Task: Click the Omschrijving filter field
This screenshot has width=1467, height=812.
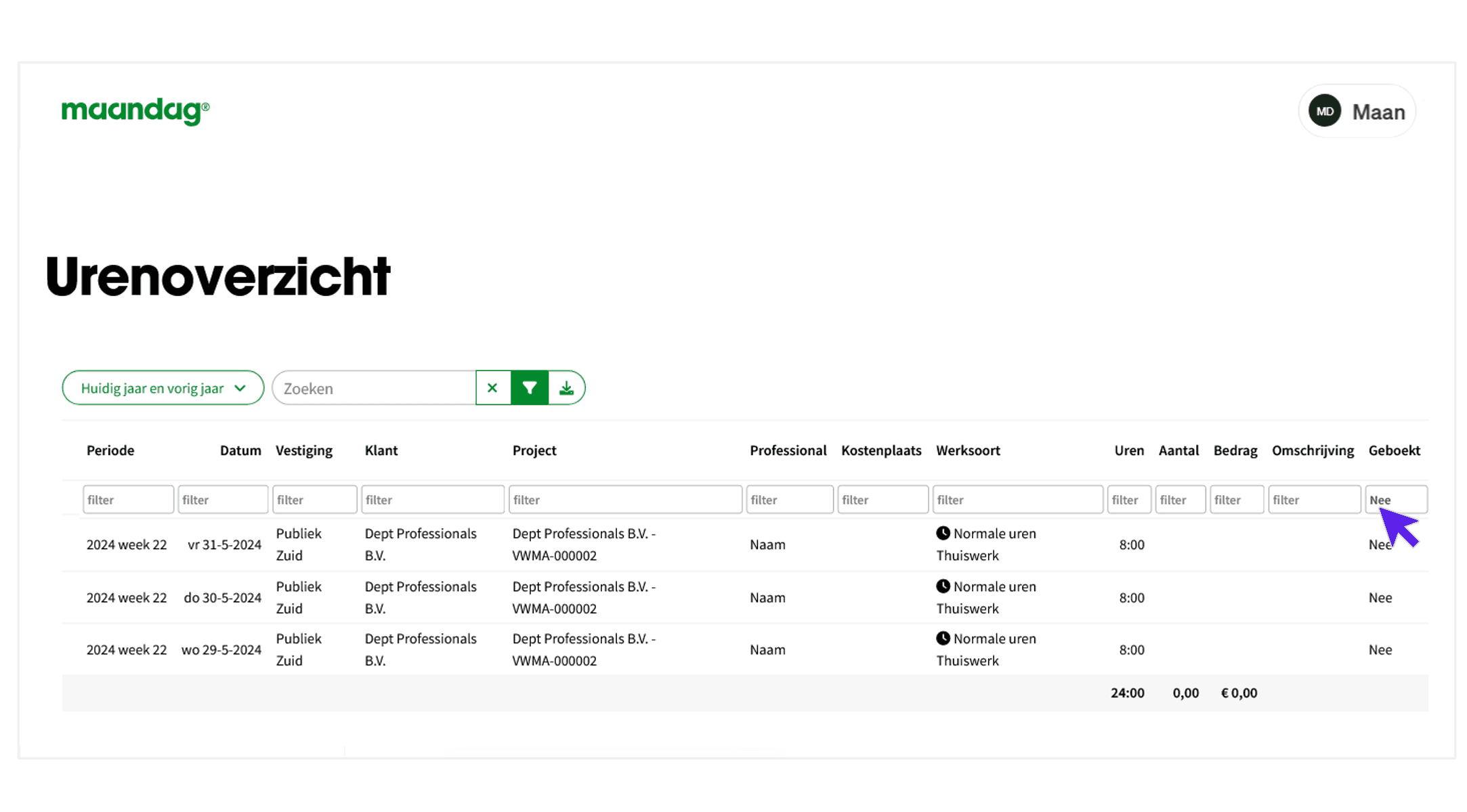Action: [x=1314, y=499]
